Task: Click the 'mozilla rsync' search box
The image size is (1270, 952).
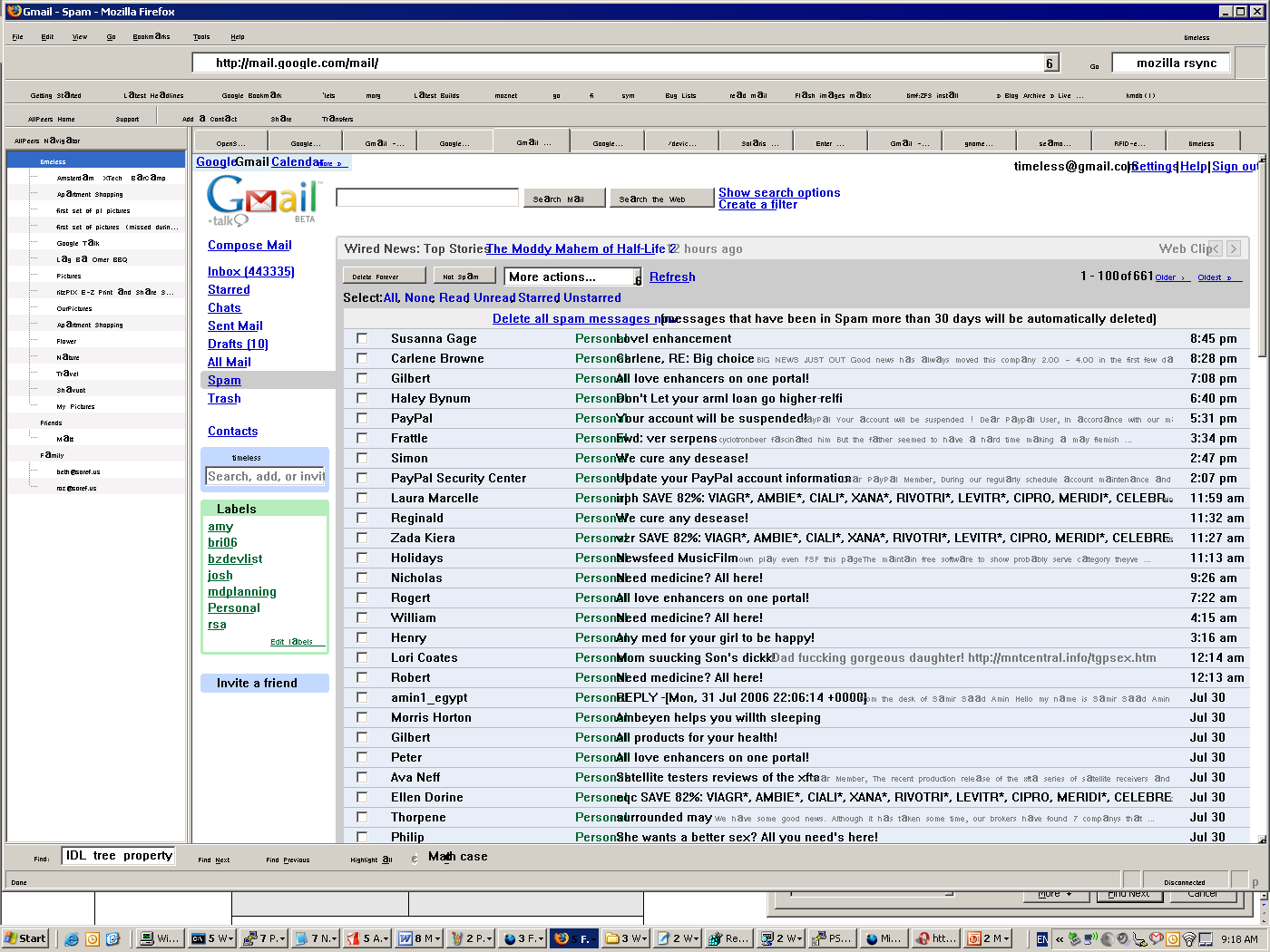Action: (x=1170, y=63)
